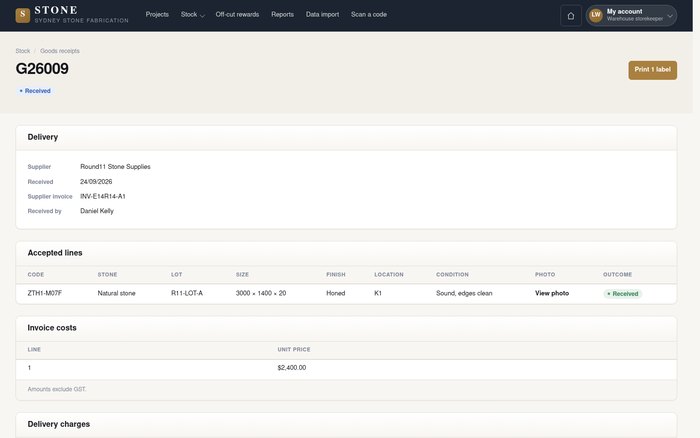Screen dimensions: 700x438
Task: Select lot R11-LOT-A cell
Action: pos(187,293)
